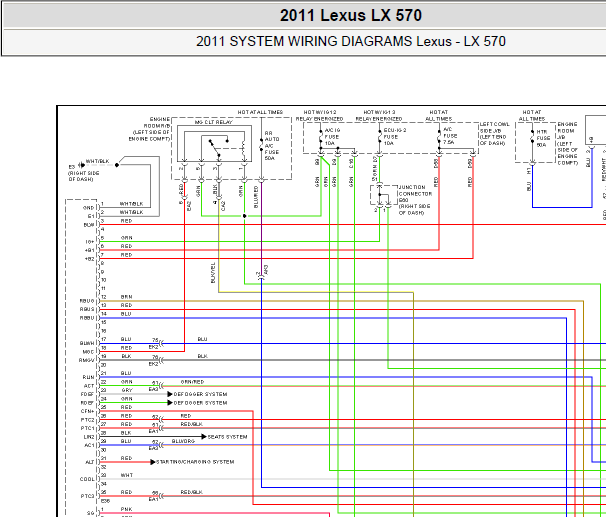Click the WHT wire label at pin 33
Viewport: 606px width, 517px height.
click(x=127, y=475)
